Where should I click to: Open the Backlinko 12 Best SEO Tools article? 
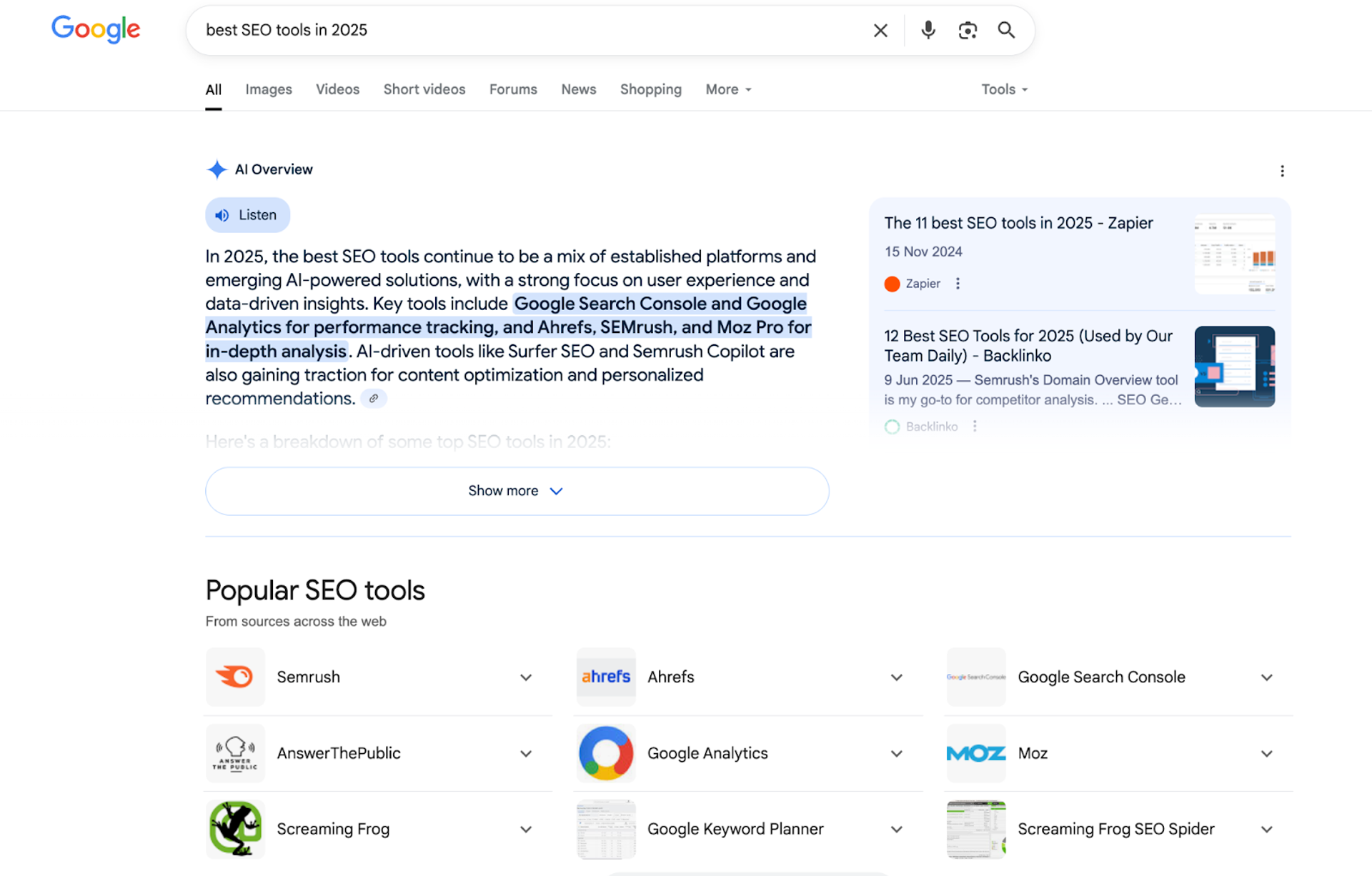(x=1028, y=346)
